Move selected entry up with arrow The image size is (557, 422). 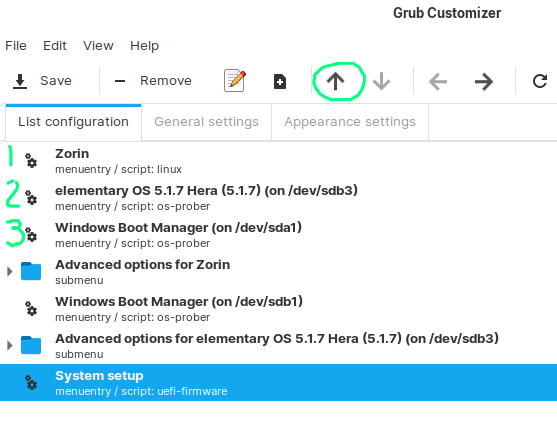point(335,81)
